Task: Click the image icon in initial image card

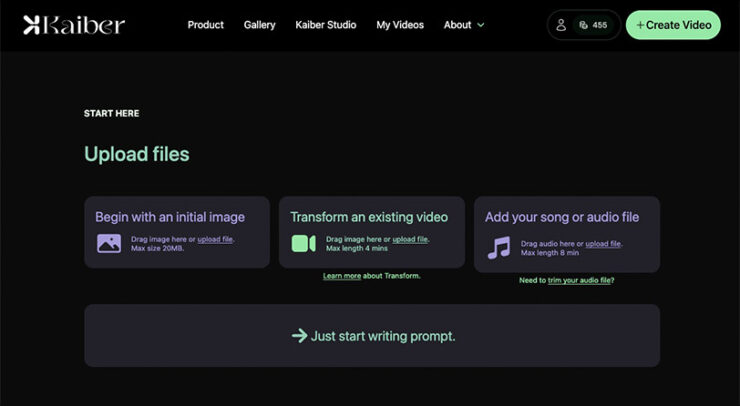Action: click(109, 243)
